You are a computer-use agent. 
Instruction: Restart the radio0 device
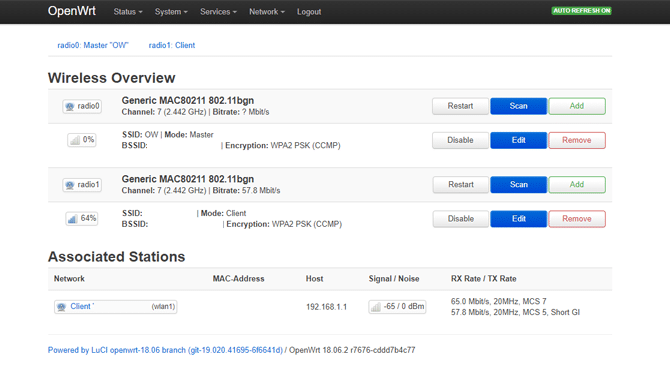click(460, 106)
